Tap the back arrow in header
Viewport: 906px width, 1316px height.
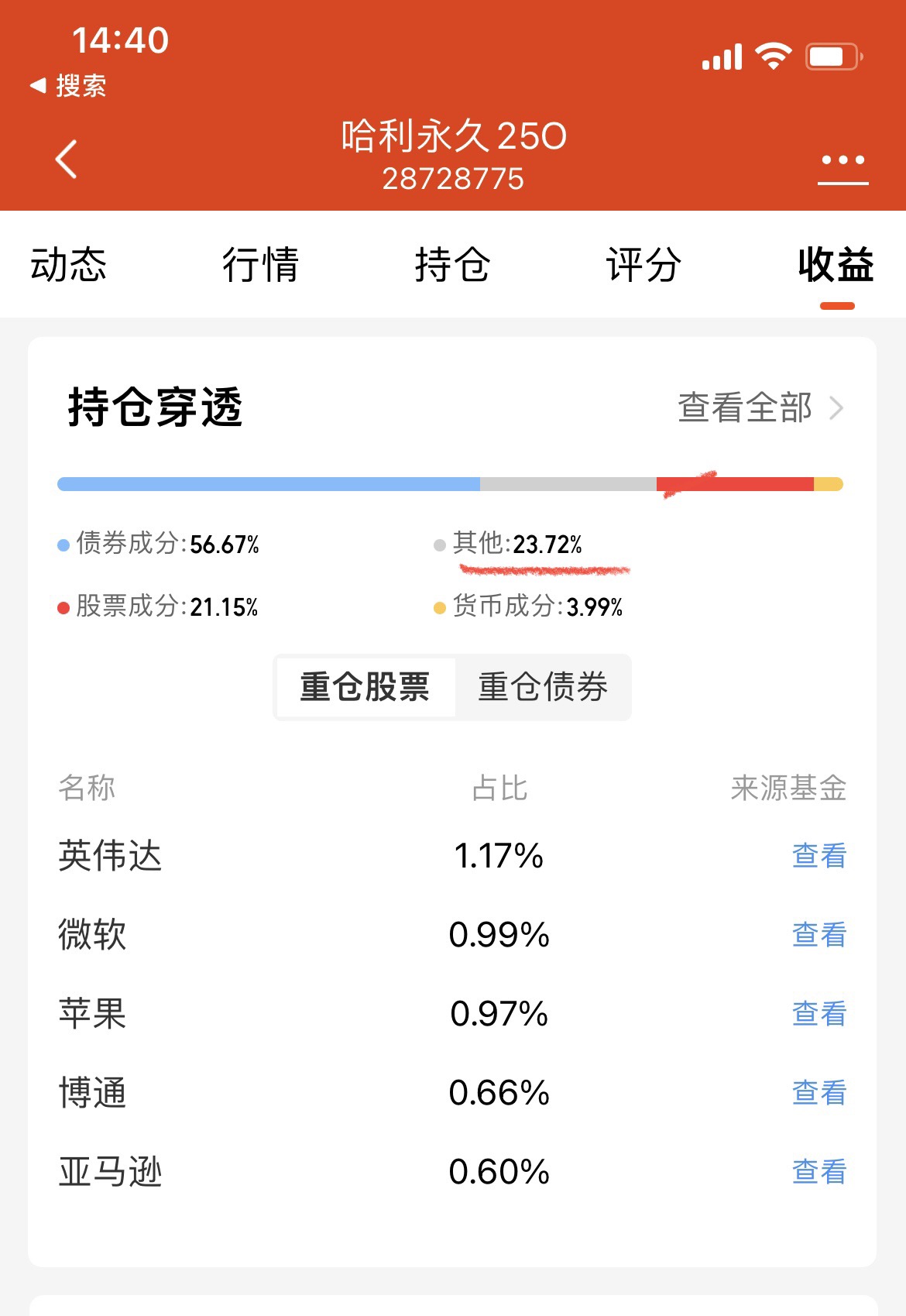coord(67,159)
